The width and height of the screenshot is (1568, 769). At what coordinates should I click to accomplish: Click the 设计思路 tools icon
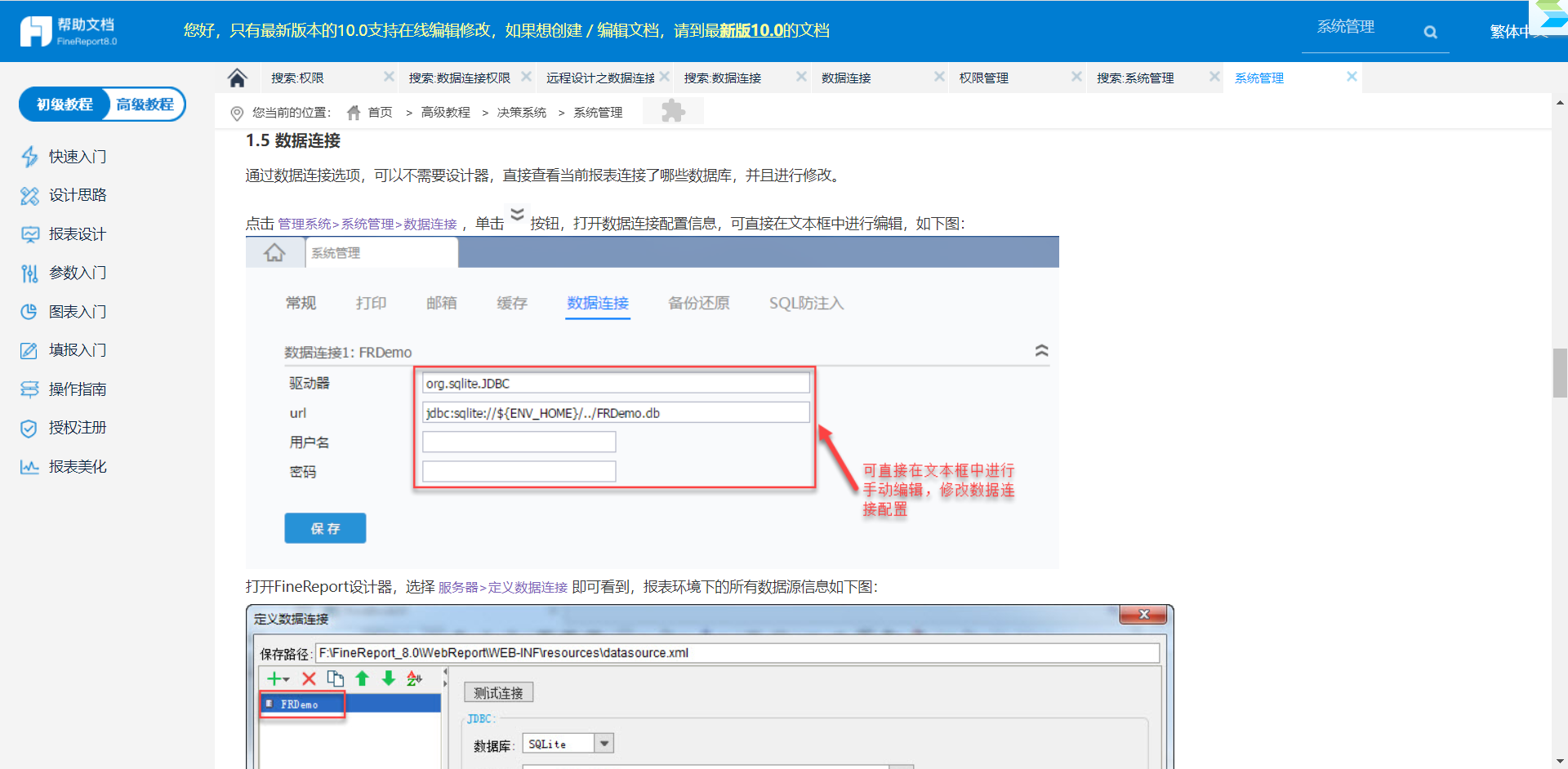(x=29, y=195)
